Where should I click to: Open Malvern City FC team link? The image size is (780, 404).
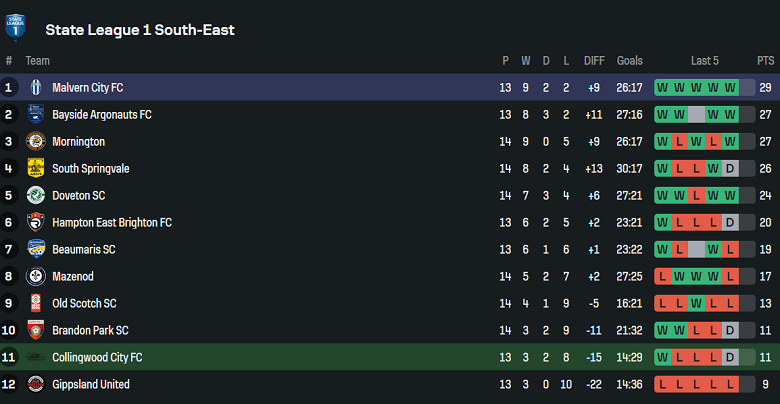tap(88, 88)
